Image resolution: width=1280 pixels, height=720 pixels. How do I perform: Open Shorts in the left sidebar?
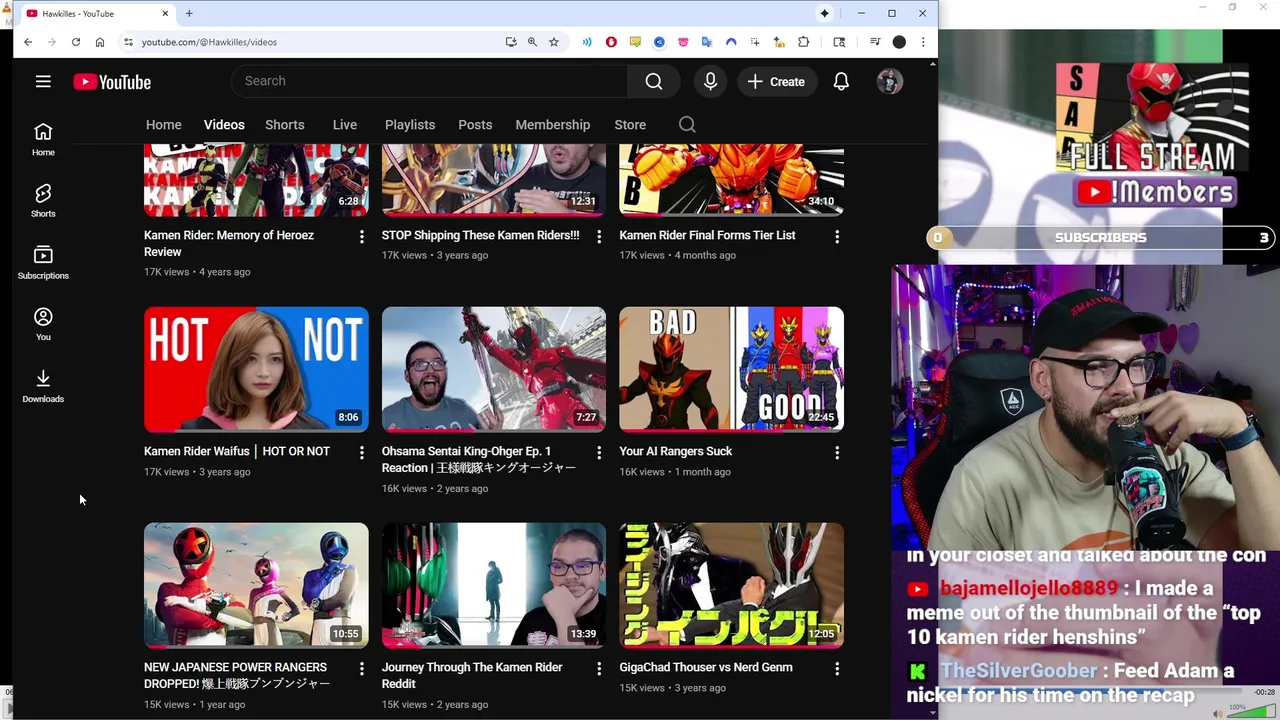[x=43, y=200]
